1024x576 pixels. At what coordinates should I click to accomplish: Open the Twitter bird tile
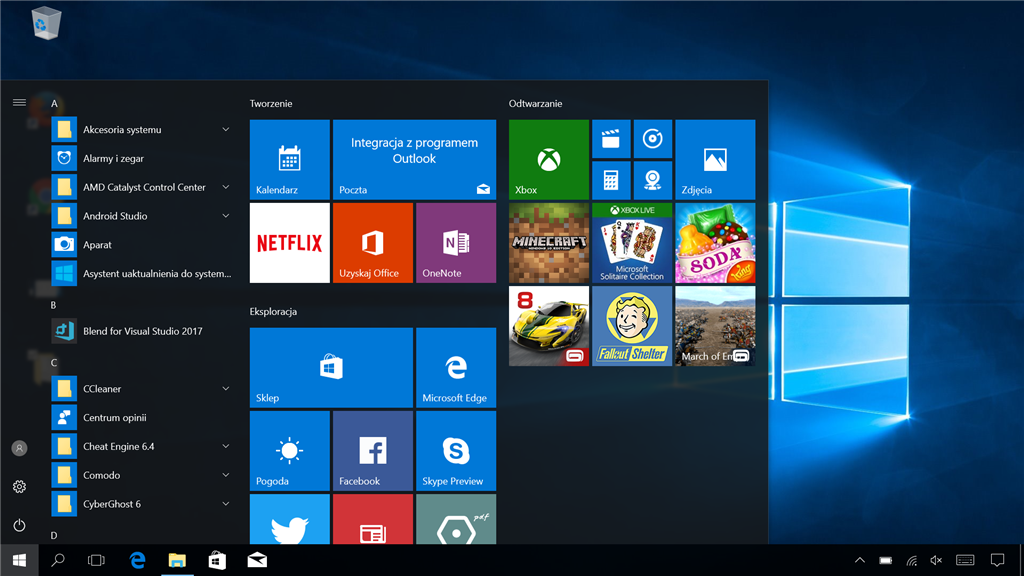tap(289, 519)
